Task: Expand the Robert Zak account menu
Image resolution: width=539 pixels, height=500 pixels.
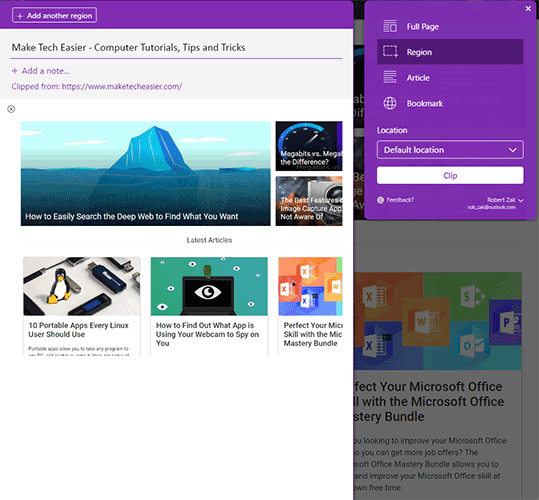Action: tap(505, 200)
